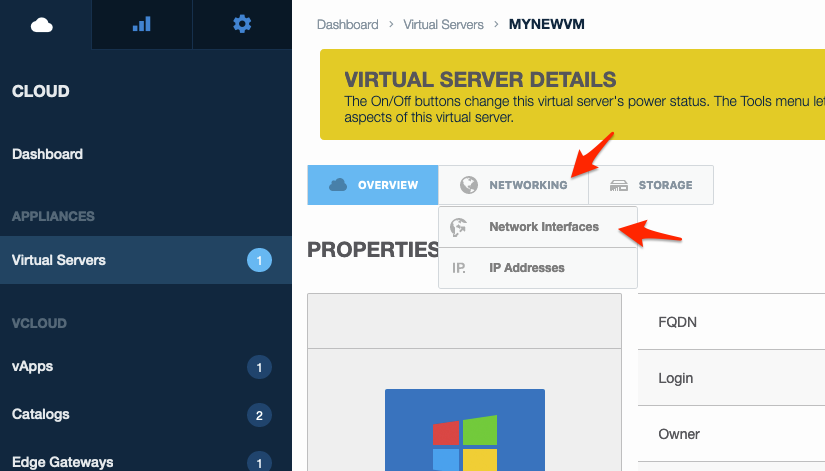
Task: Click the globe icon on Networking tab
Action: (469, 185)
